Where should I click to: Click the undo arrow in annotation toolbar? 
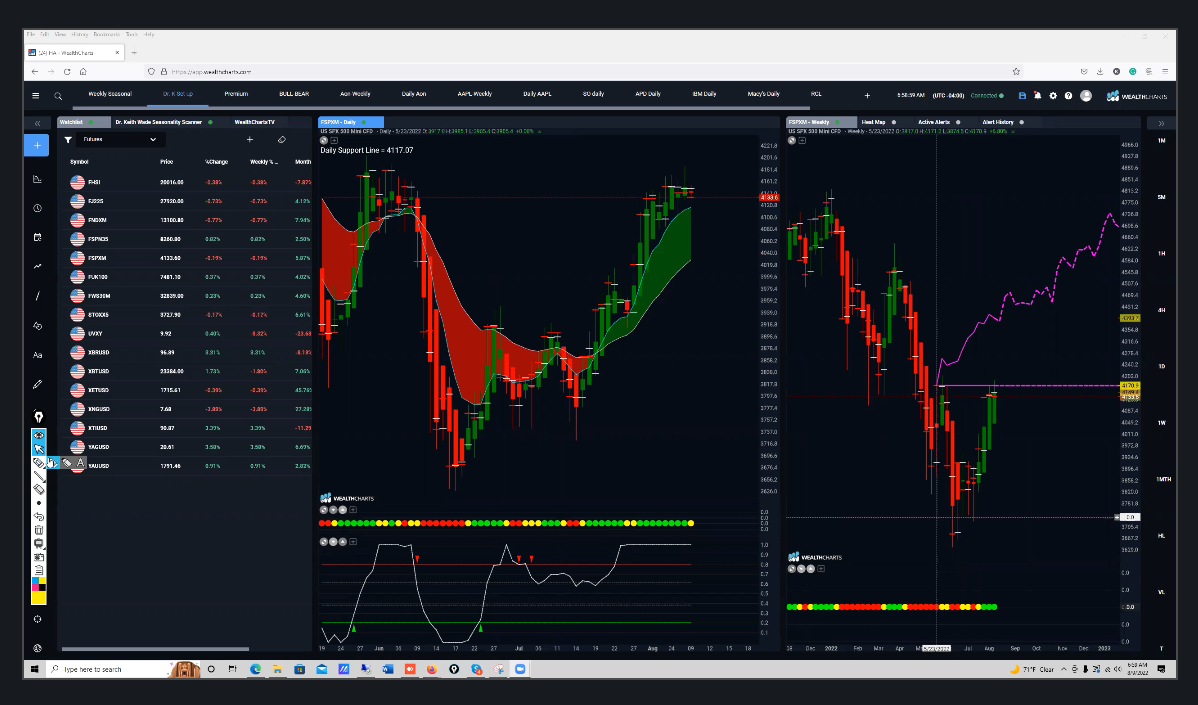[x=39, y=517]
